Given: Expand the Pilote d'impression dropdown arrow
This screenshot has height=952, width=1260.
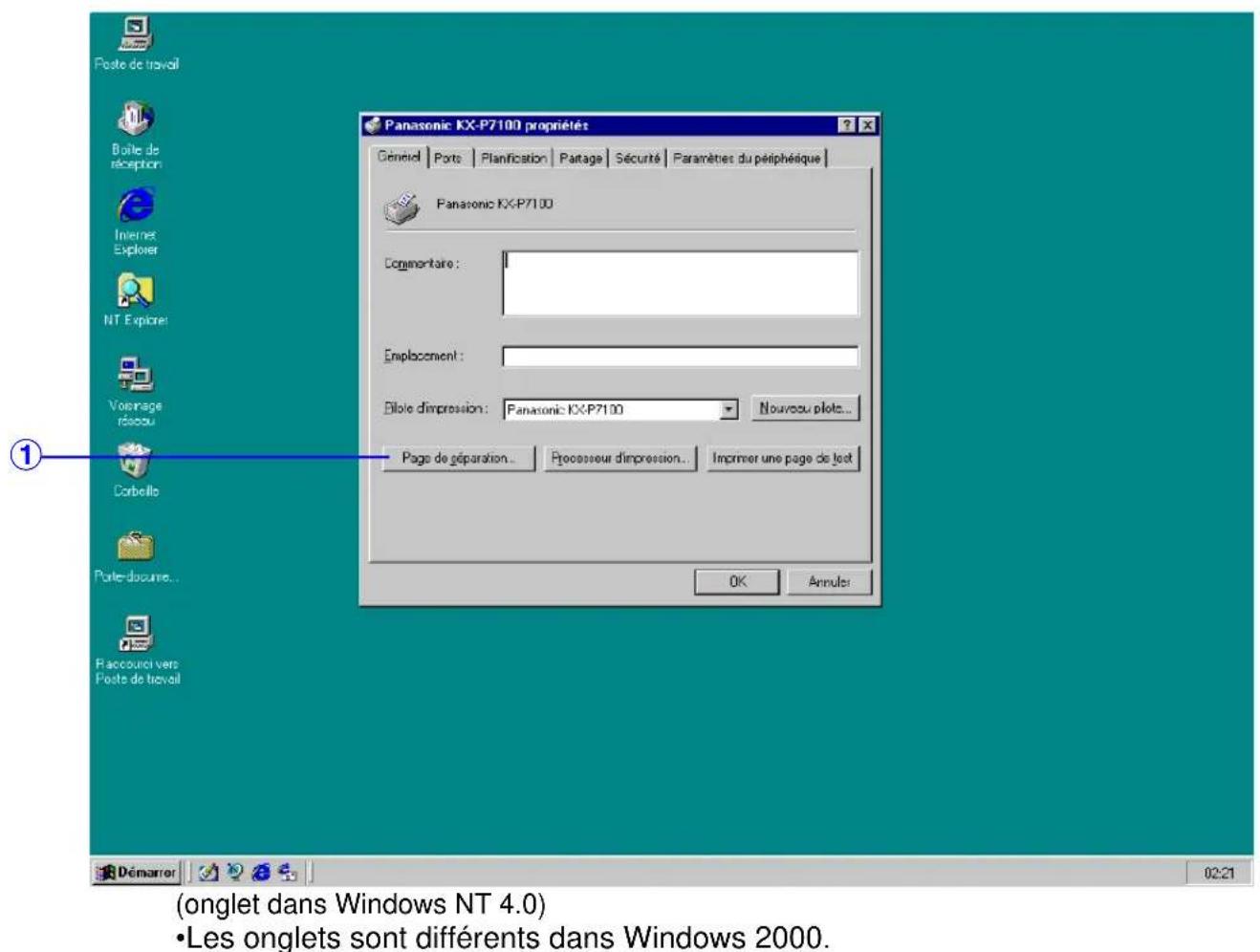Looking at the screenshot, I should coord(728,409).
